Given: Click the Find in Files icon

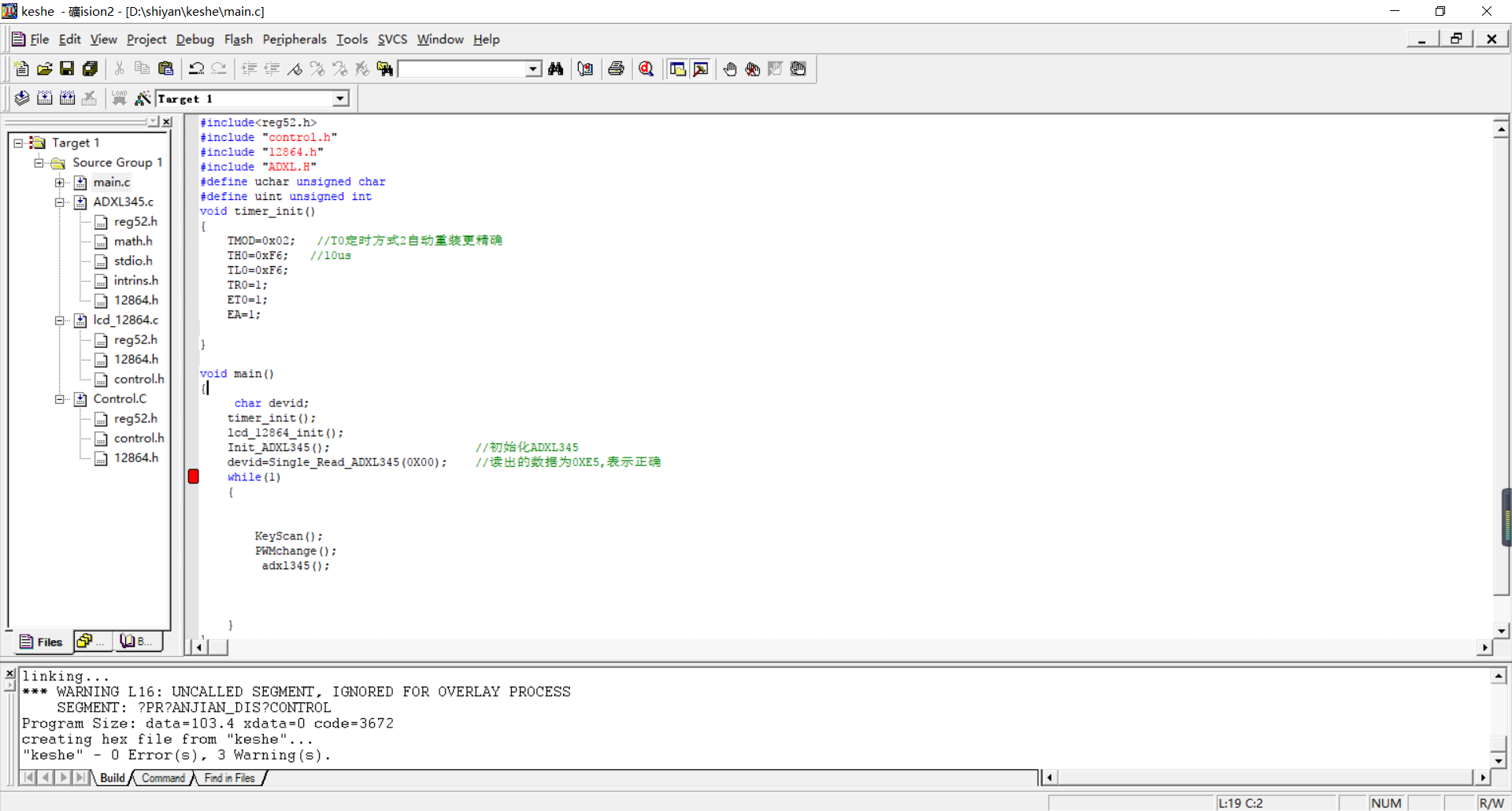Looking at the screenshot, I should (385, 69).
